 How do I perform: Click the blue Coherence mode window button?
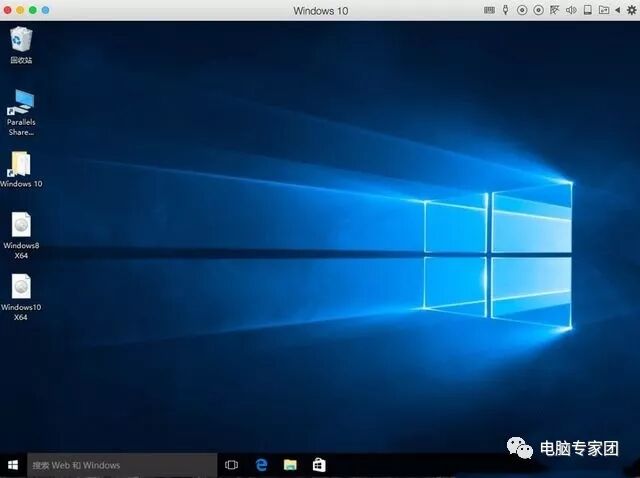click(46, 10)
